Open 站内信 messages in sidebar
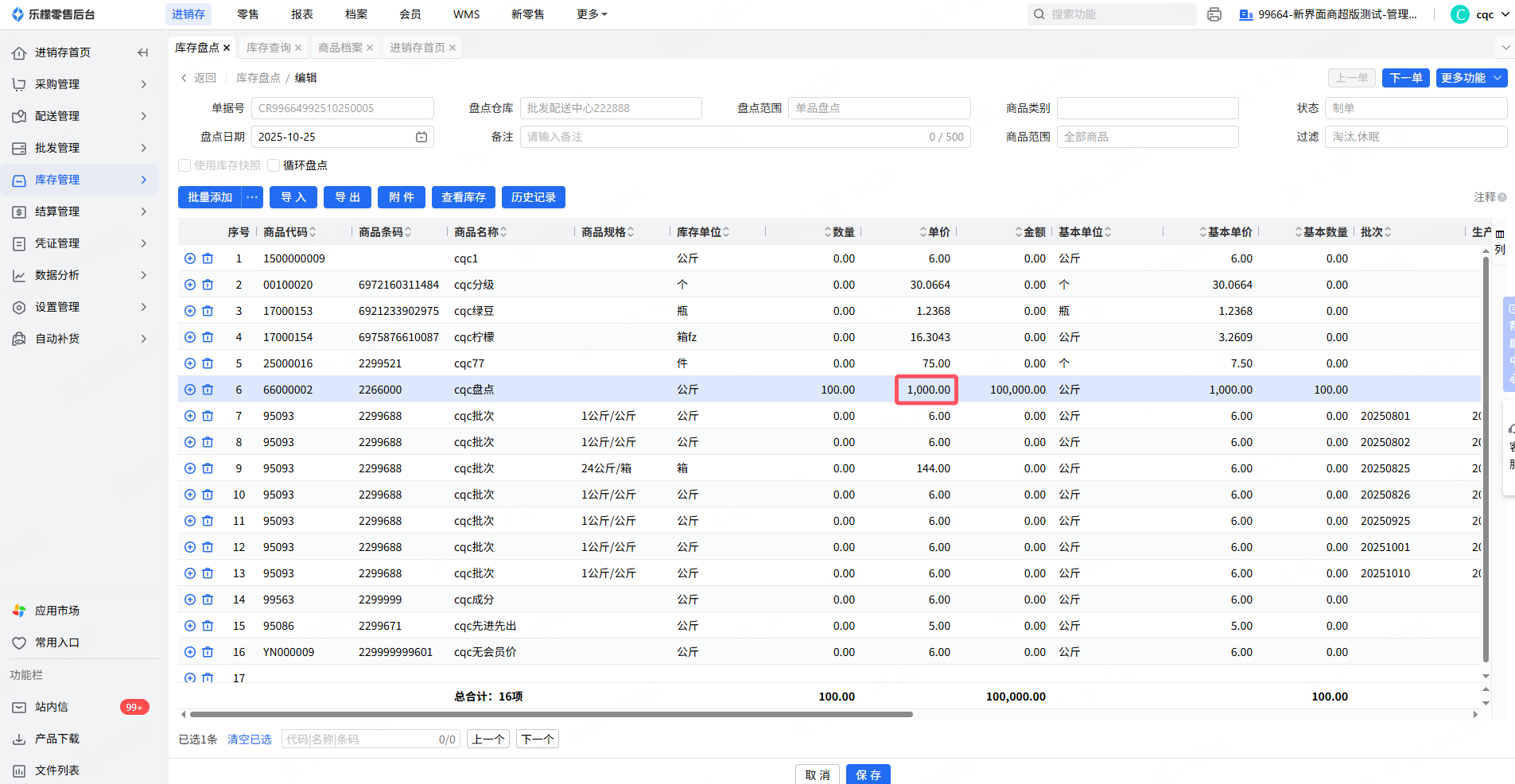Viewport: 1515px width, 784px height. pos(52,707)
